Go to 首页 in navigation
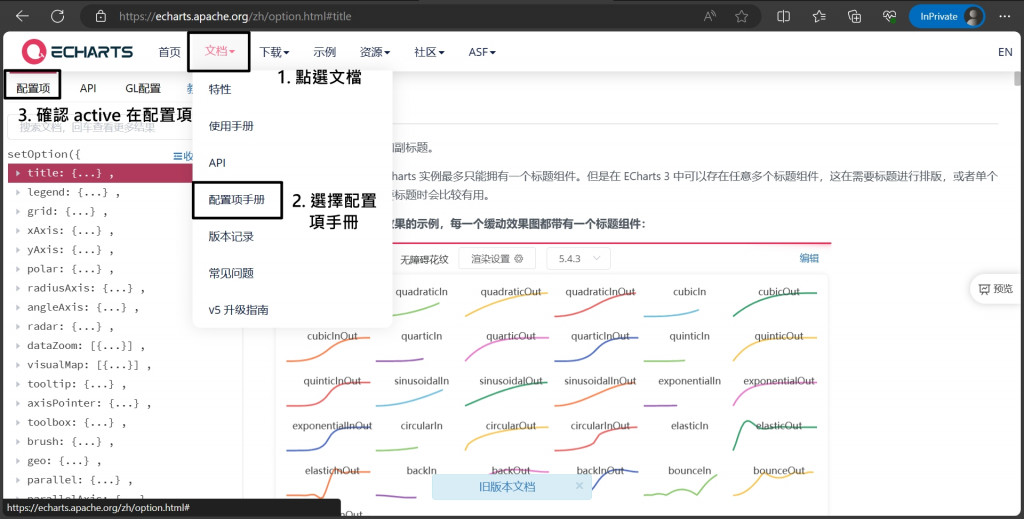The width and height of the screenshot is (1024, 519). [x=169, y=52]
